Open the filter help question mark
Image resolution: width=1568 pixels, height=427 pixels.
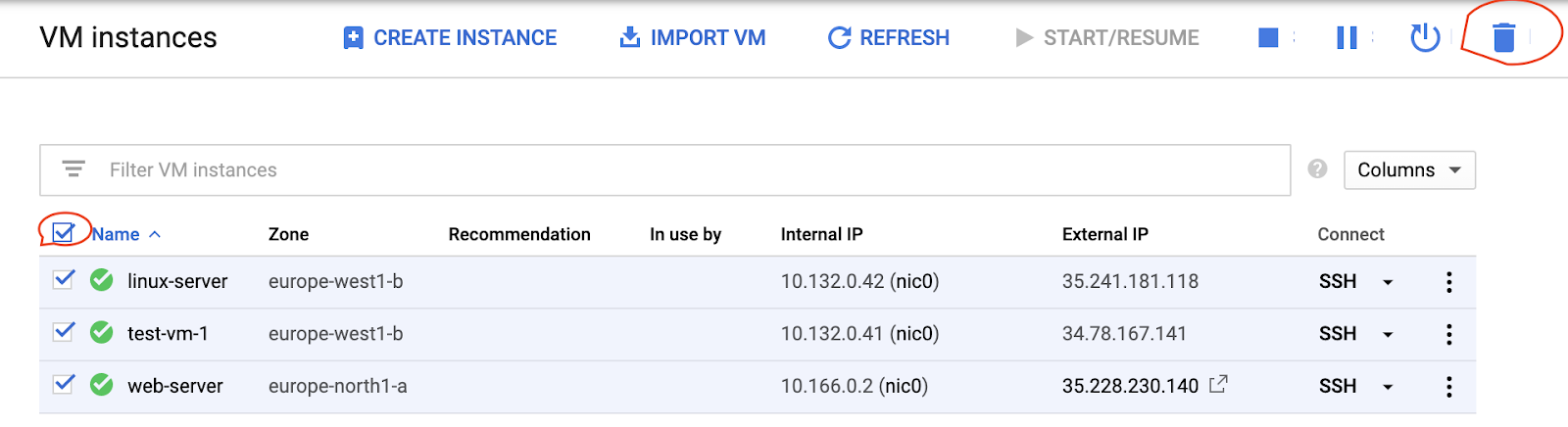[x=1317, y=169]
